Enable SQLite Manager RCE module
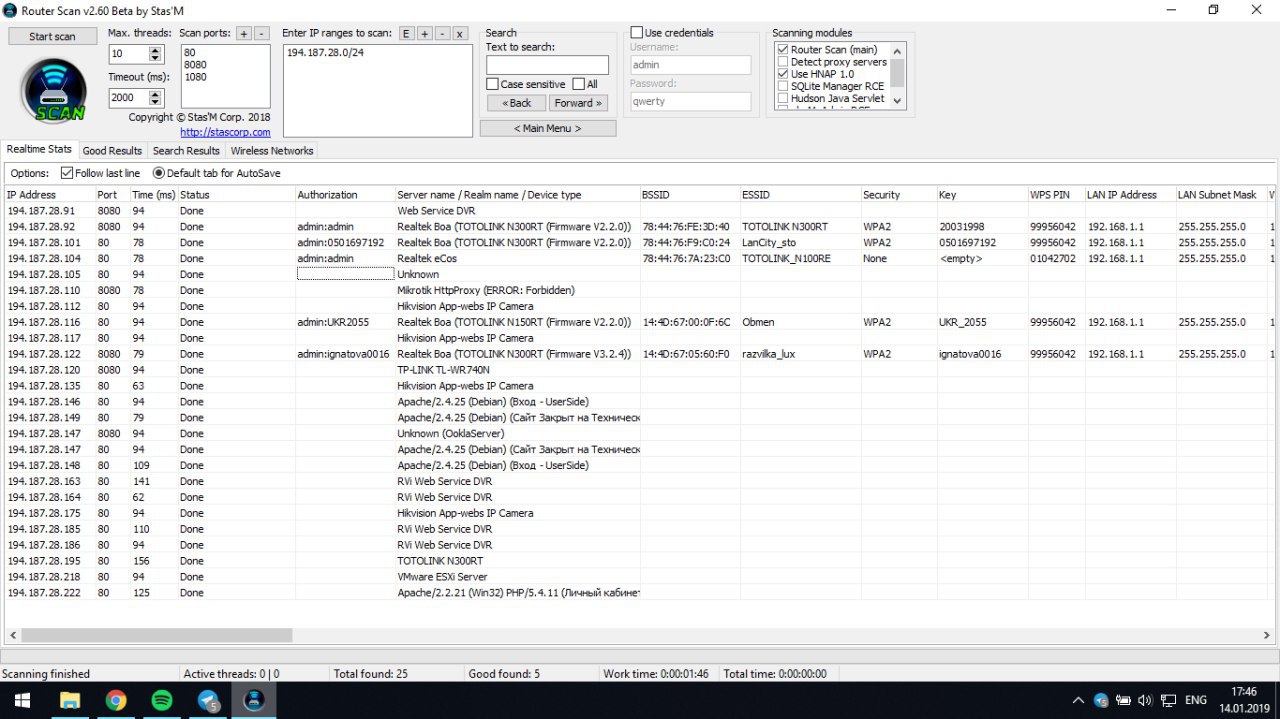This screenshot has width=1280, height=719. [783, 86]
